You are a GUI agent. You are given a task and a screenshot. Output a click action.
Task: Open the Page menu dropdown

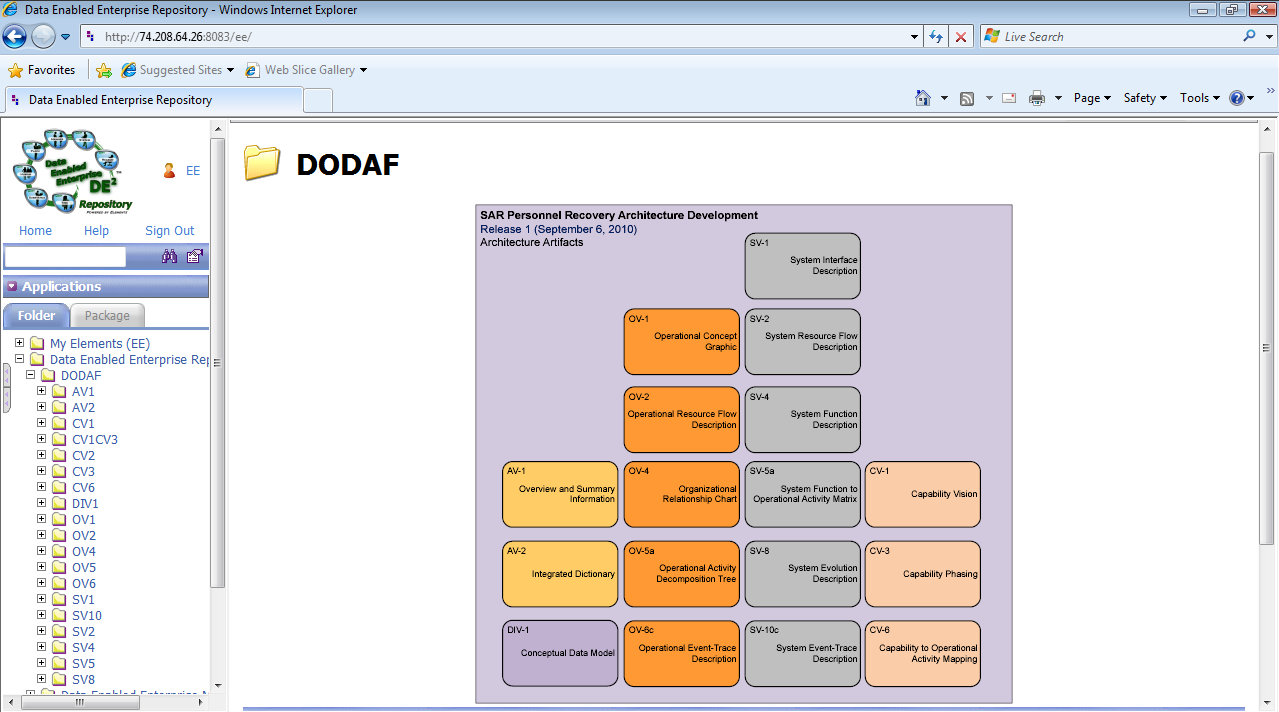tap(1092, 98)
